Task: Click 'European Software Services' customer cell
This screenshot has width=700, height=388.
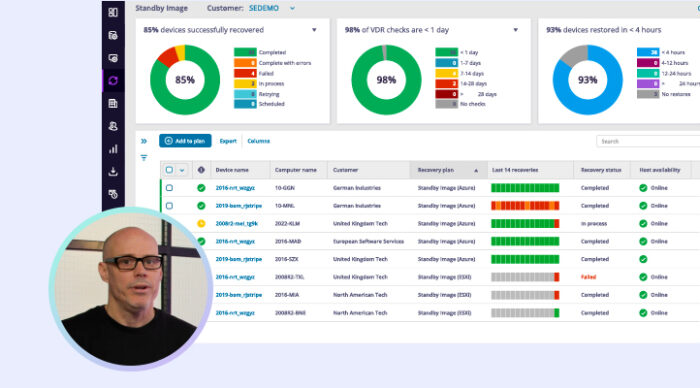Action: tap(368, 242)
